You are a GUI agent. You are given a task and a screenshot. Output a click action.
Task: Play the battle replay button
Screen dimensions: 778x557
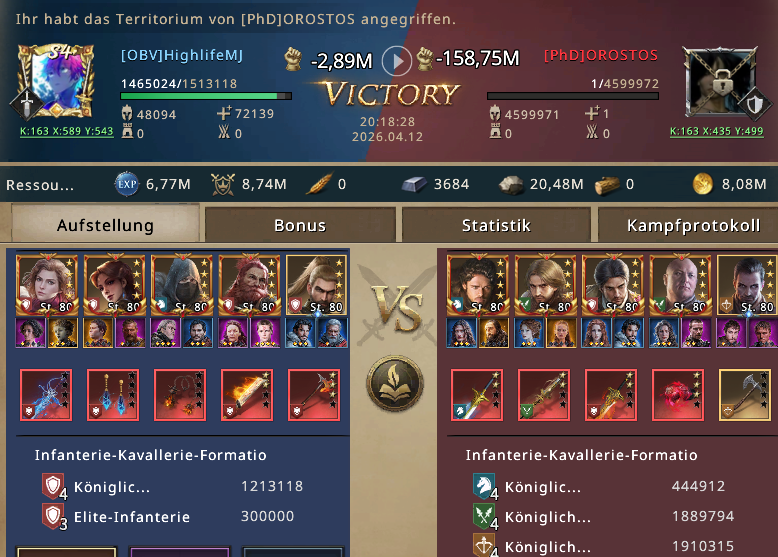(396, 61)
